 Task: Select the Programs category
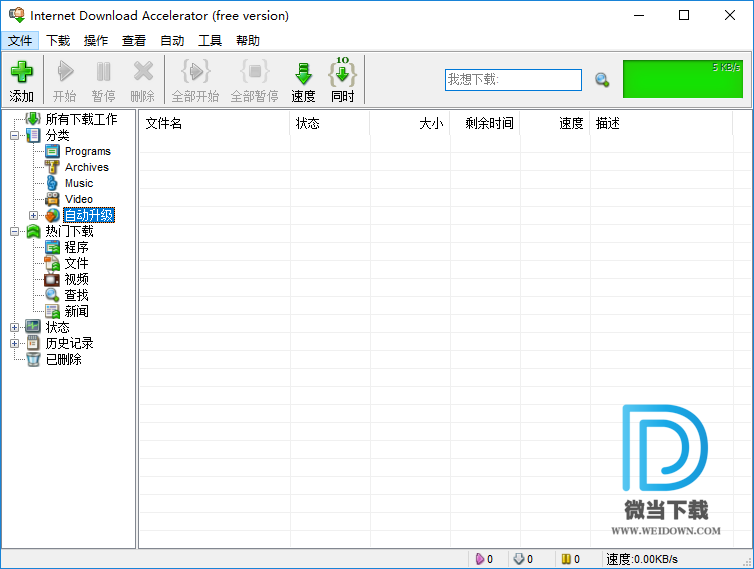point(88,152)
